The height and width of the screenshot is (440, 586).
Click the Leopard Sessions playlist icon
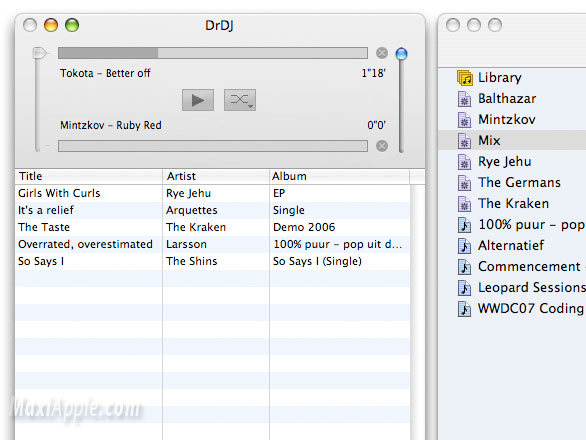464,287
